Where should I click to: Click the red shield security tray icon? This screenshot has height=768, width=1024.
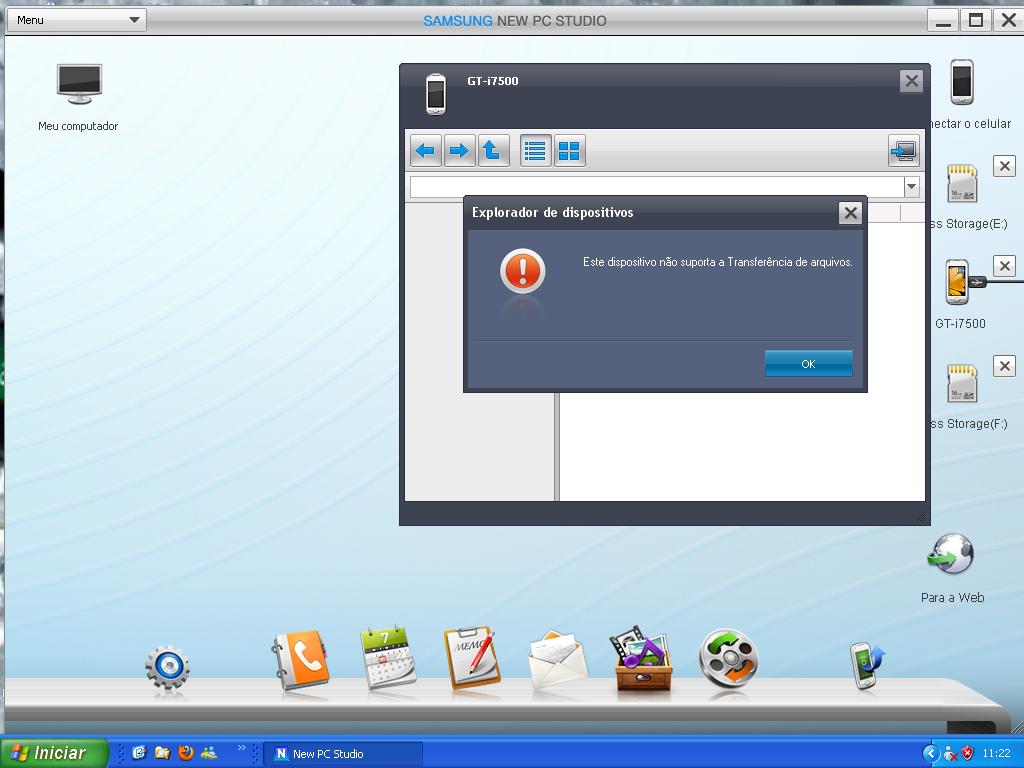[x=968, y=754]
